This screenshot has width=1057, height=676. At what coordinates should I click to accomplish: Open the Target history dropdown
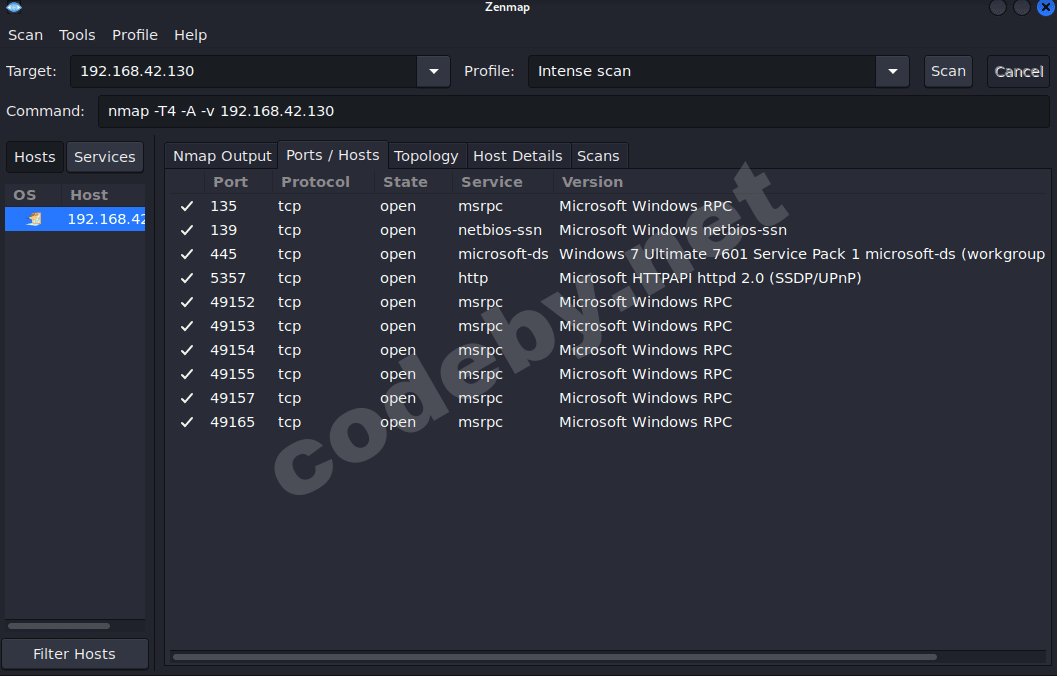(x=432, y=71)
